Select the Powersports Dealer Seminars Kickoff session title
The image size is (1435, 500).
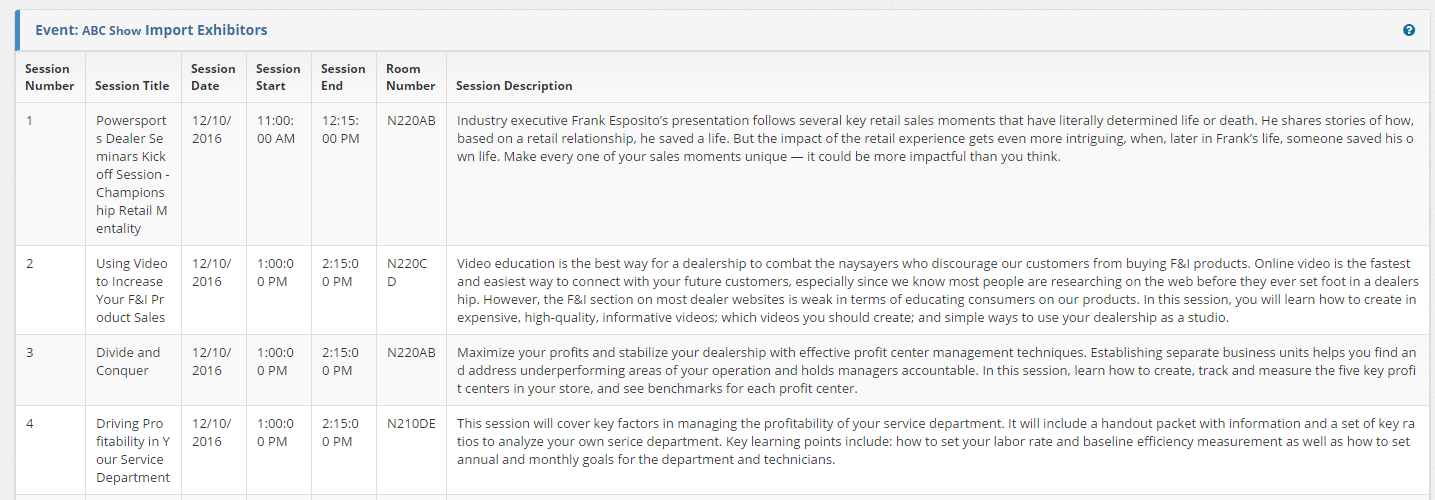click(132, 174)
